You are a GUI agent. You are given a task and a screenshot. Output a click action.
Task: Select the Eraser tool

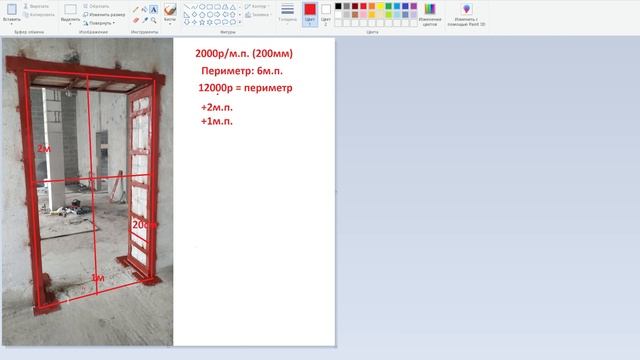[x=136, y=20]
